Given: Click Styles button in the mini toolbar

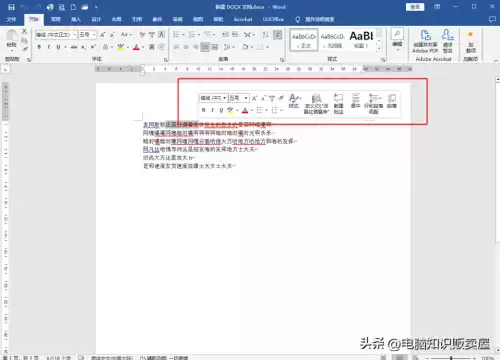Looking at the screenshot, I should [294, 101].
